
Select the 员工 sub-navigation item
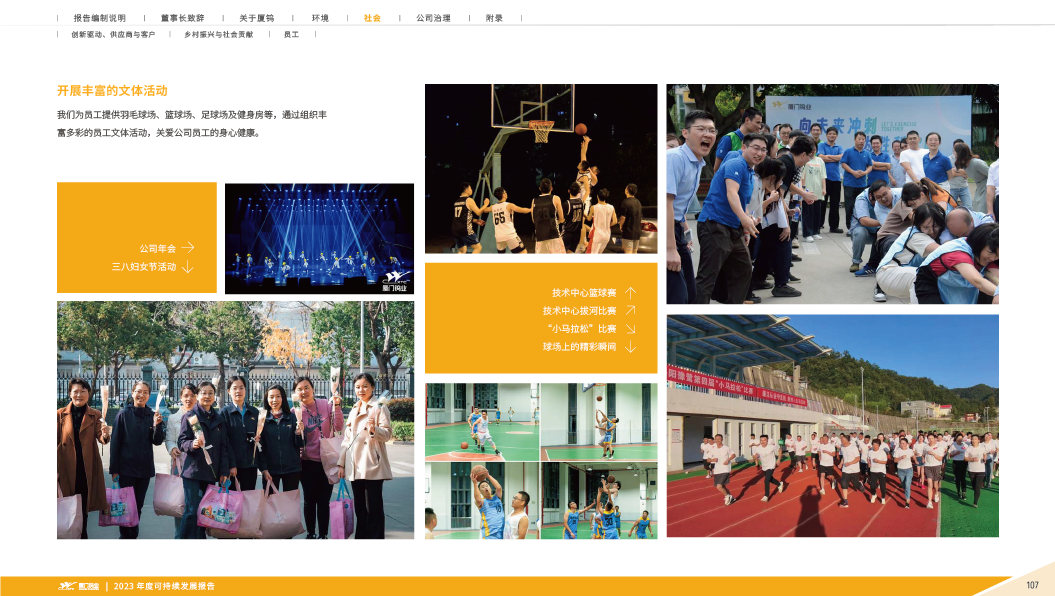[291, 34]
